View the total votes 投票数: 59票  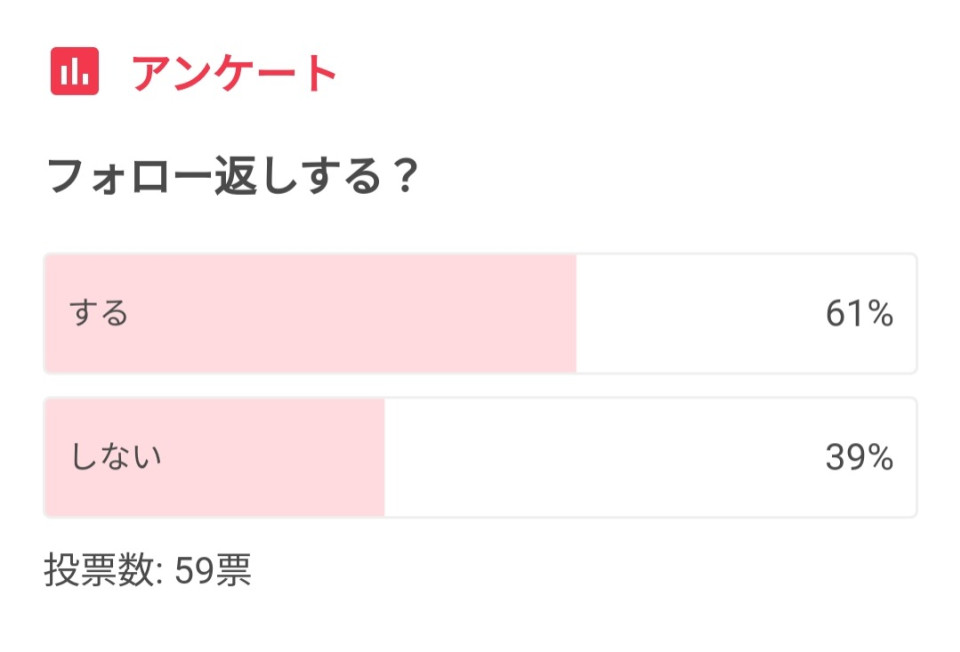(x=148, y=570)
